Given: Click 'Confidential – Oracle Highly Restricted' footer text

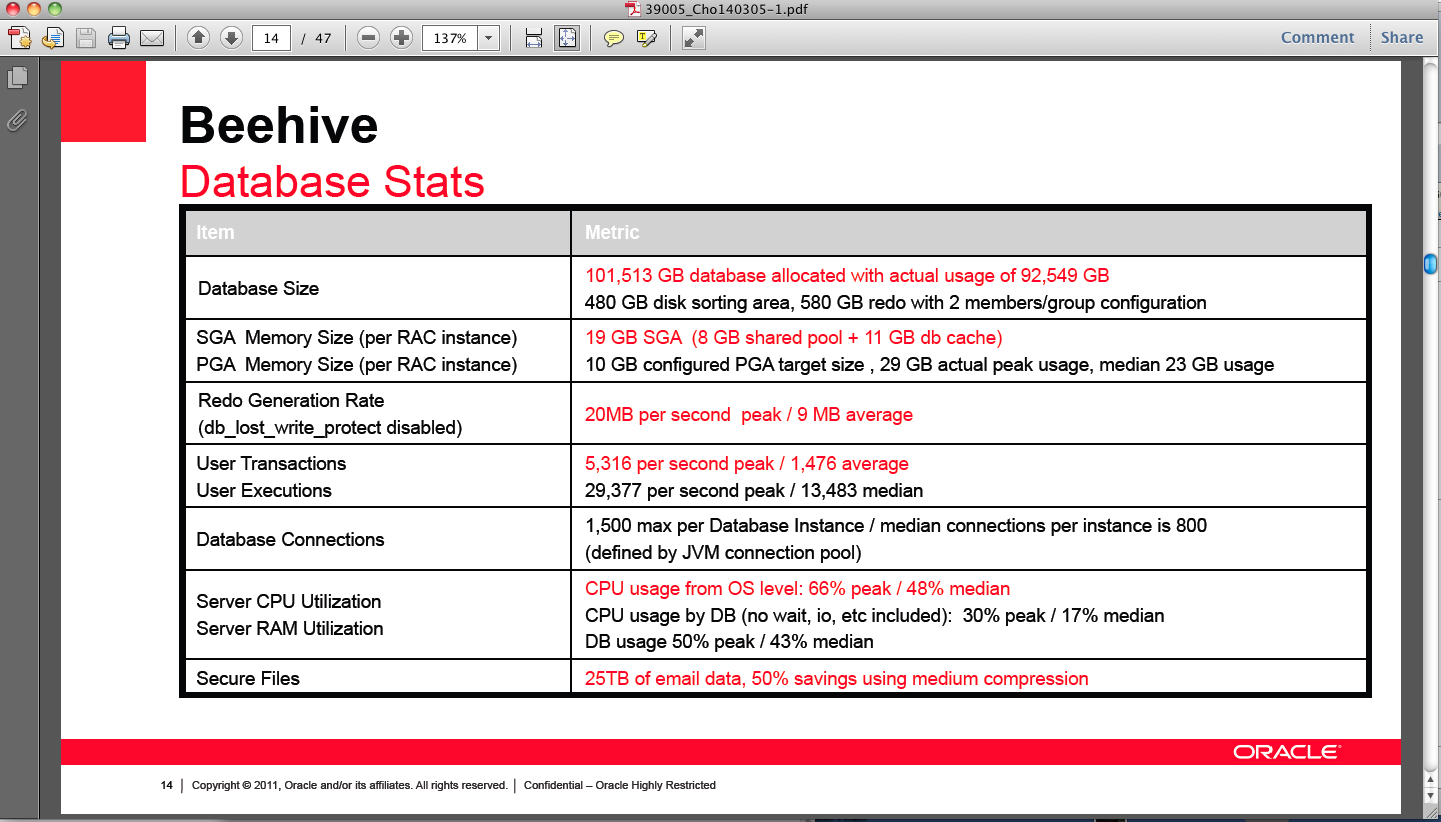Looking at the screenshot, I should click(620, 785).
